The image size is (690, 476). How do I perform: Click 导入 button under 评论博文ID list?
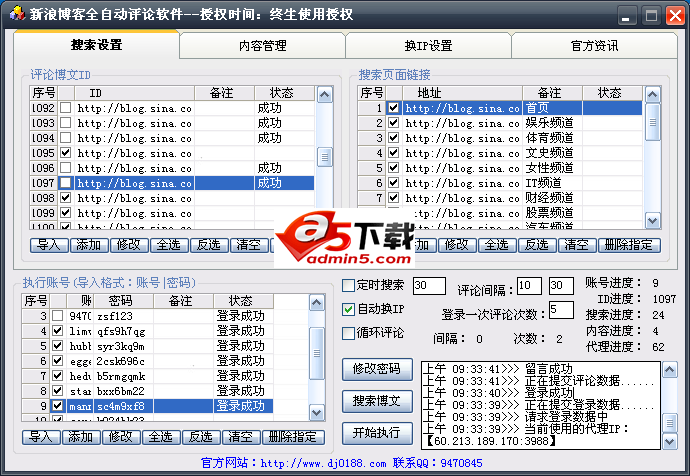point(49,245)
